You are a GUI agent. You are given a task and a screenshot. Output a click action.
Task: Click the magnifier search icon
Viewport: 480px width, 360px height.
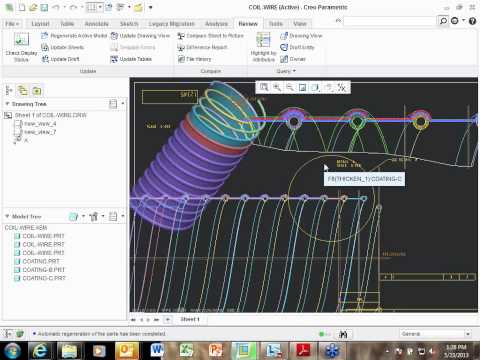443,21
